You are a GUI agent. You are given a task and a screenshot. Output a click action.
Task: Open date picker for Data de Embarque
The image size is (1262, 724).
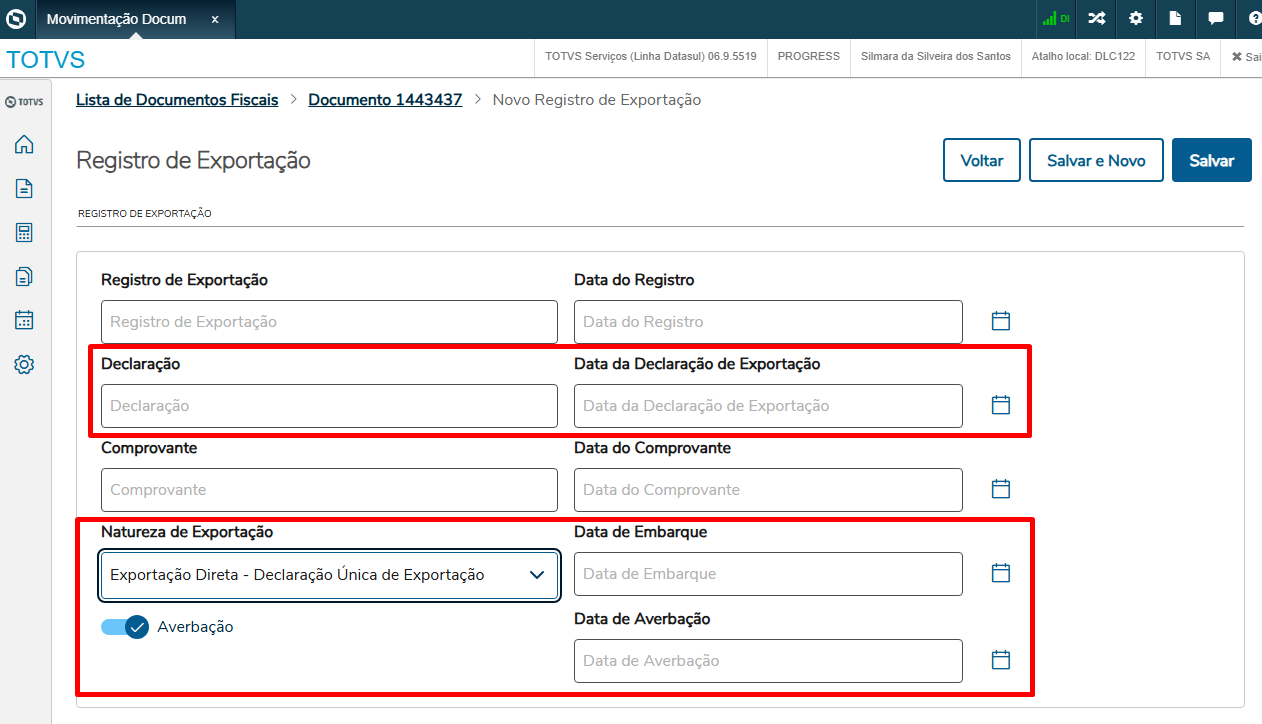click(1001, 573)
